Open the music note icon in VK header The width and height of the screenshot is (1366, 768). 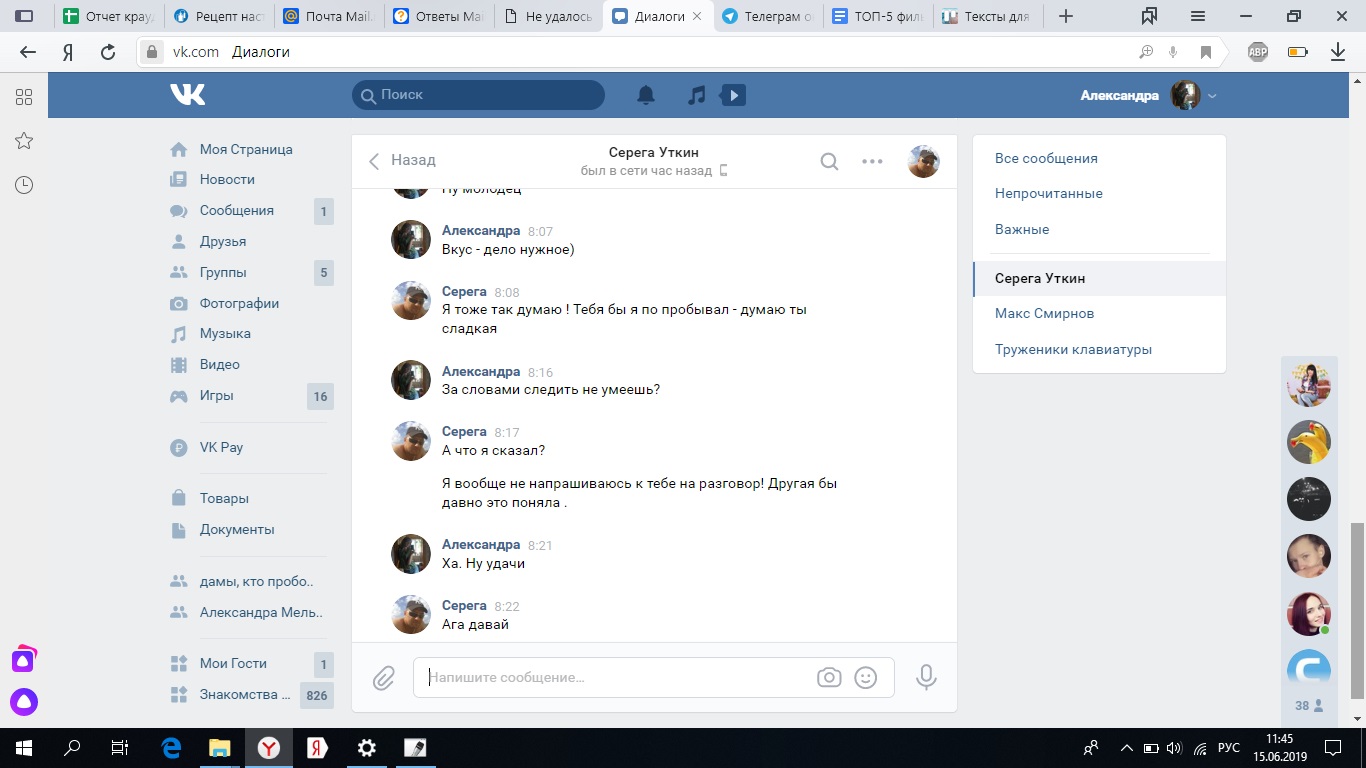click(697, 95)
